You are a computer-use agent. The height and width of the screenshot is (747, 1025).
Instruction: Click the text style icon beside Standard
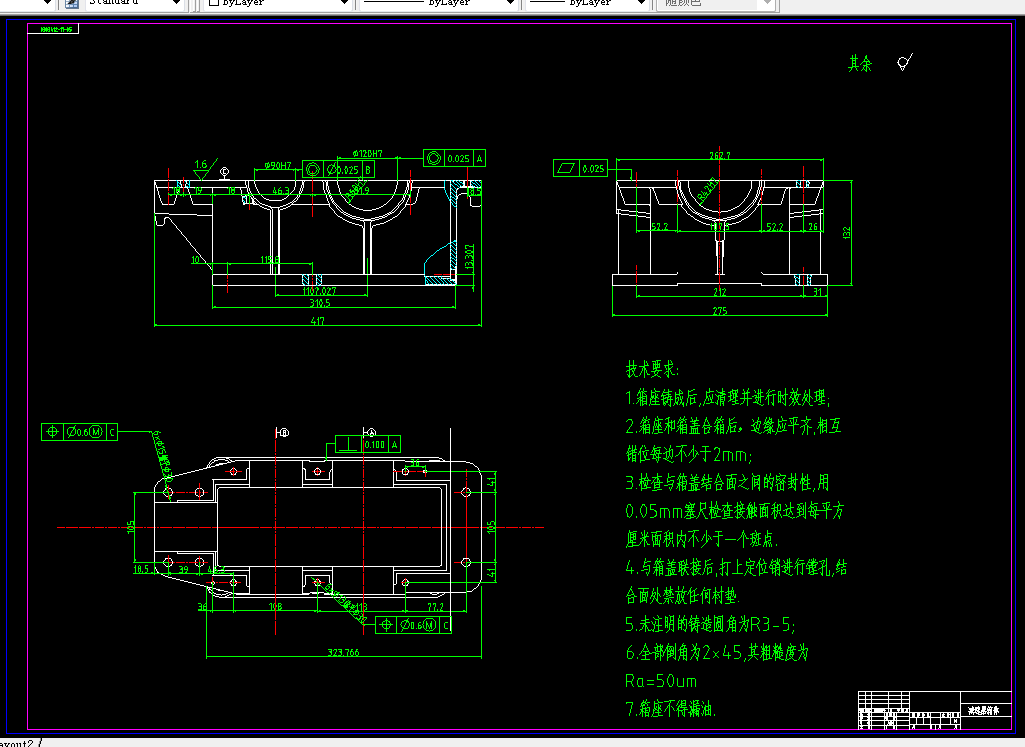[x=72, y=3]
